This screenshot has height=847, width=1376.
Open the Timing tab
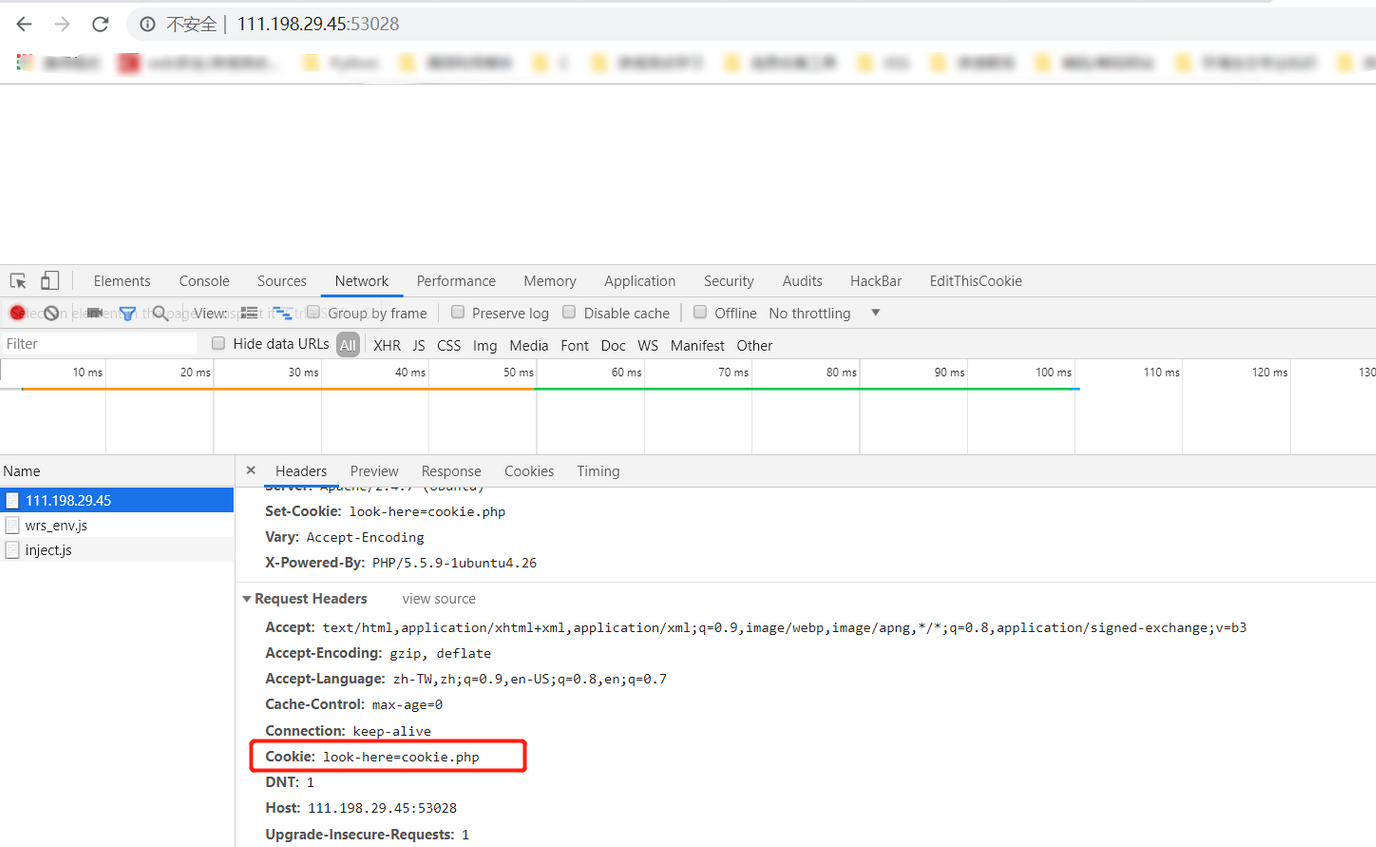pos(598,471)
